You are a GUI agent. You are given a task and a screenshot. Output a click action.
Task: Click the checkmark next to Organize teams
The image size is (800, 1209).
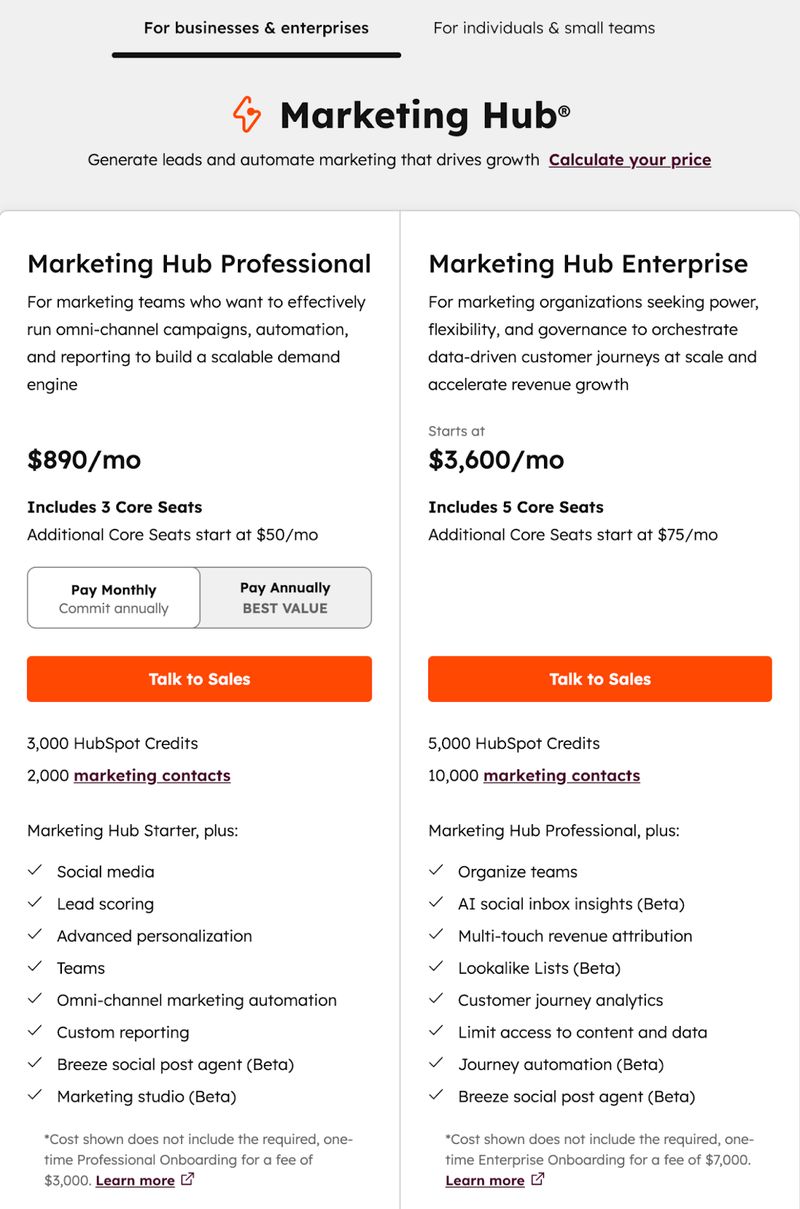click(437, 871)
